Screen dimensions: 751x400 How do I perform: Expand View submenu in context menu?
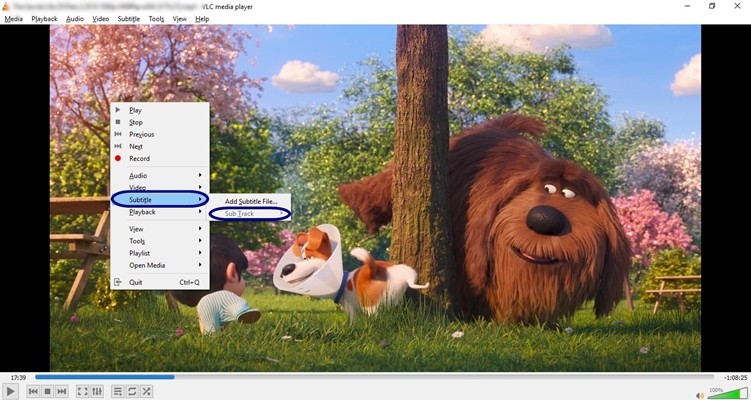click(x=159, y=229)
